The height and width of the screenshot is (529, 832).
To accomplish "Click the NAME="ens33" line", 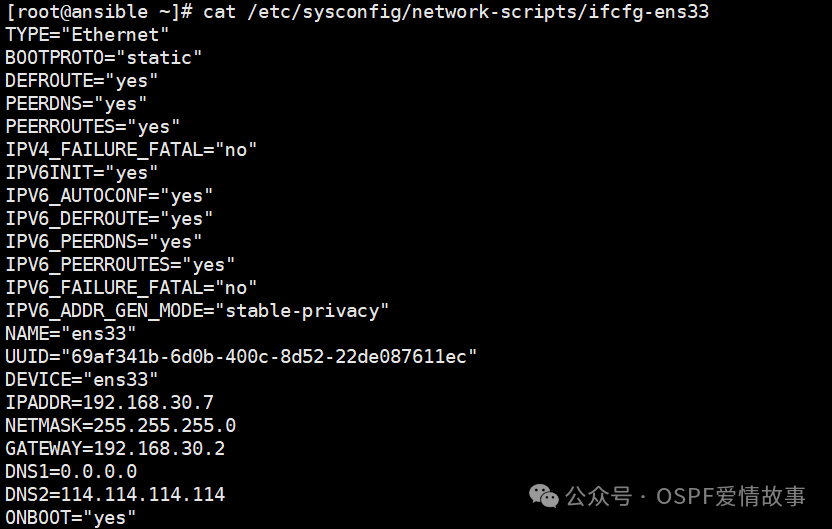I will pyautogui.click(x=71, y=334).
